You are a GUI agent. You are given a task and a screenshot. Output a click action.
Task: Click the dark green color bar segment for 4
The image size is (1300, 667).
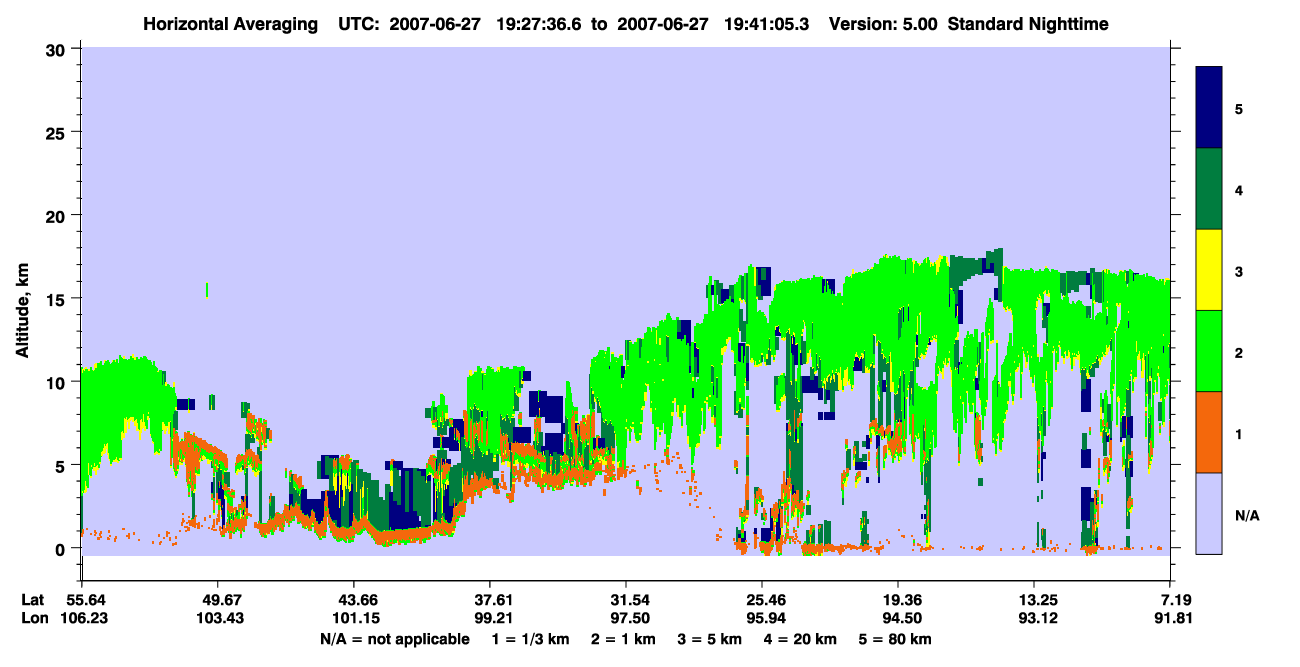click(x=1209, y=189)
